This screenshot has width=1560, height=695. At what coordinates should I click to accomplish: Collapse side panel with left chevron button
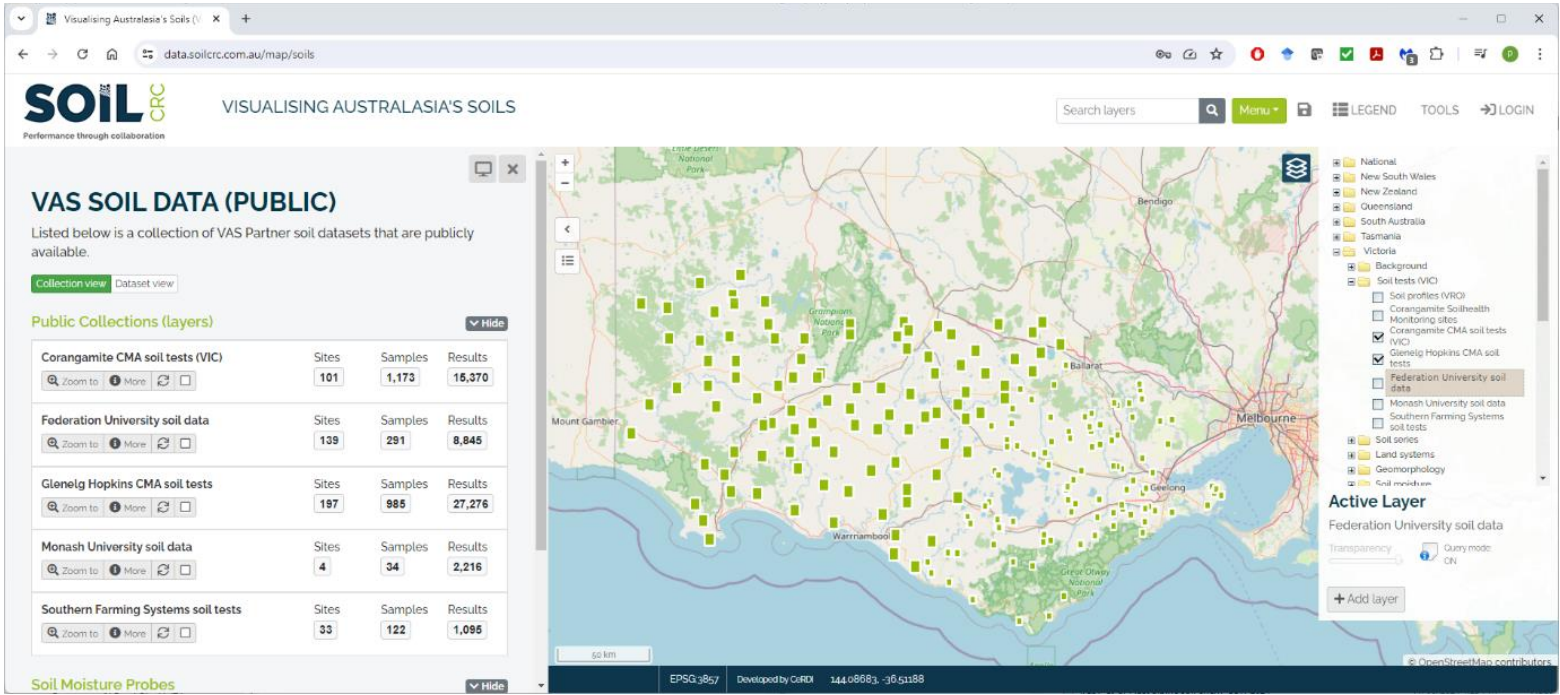(567, 229)
